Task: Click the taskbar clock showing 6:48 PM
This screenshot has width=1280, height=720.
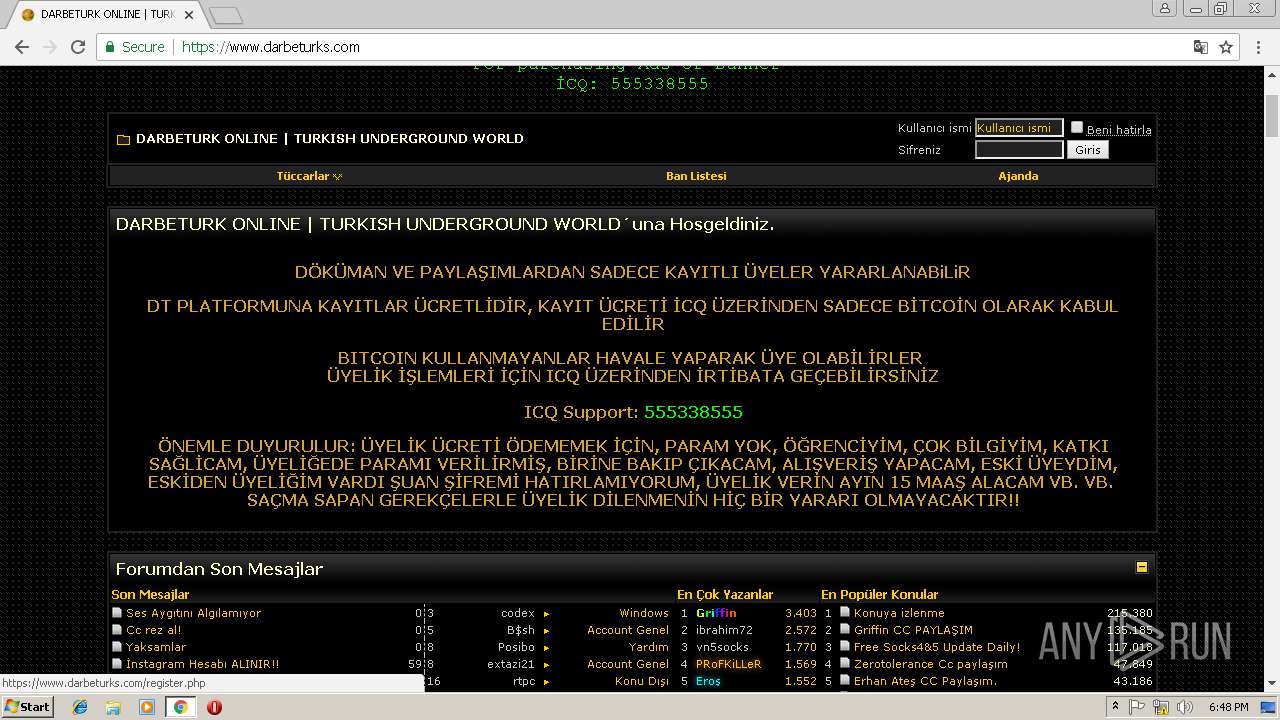Action: [1228, 707]
